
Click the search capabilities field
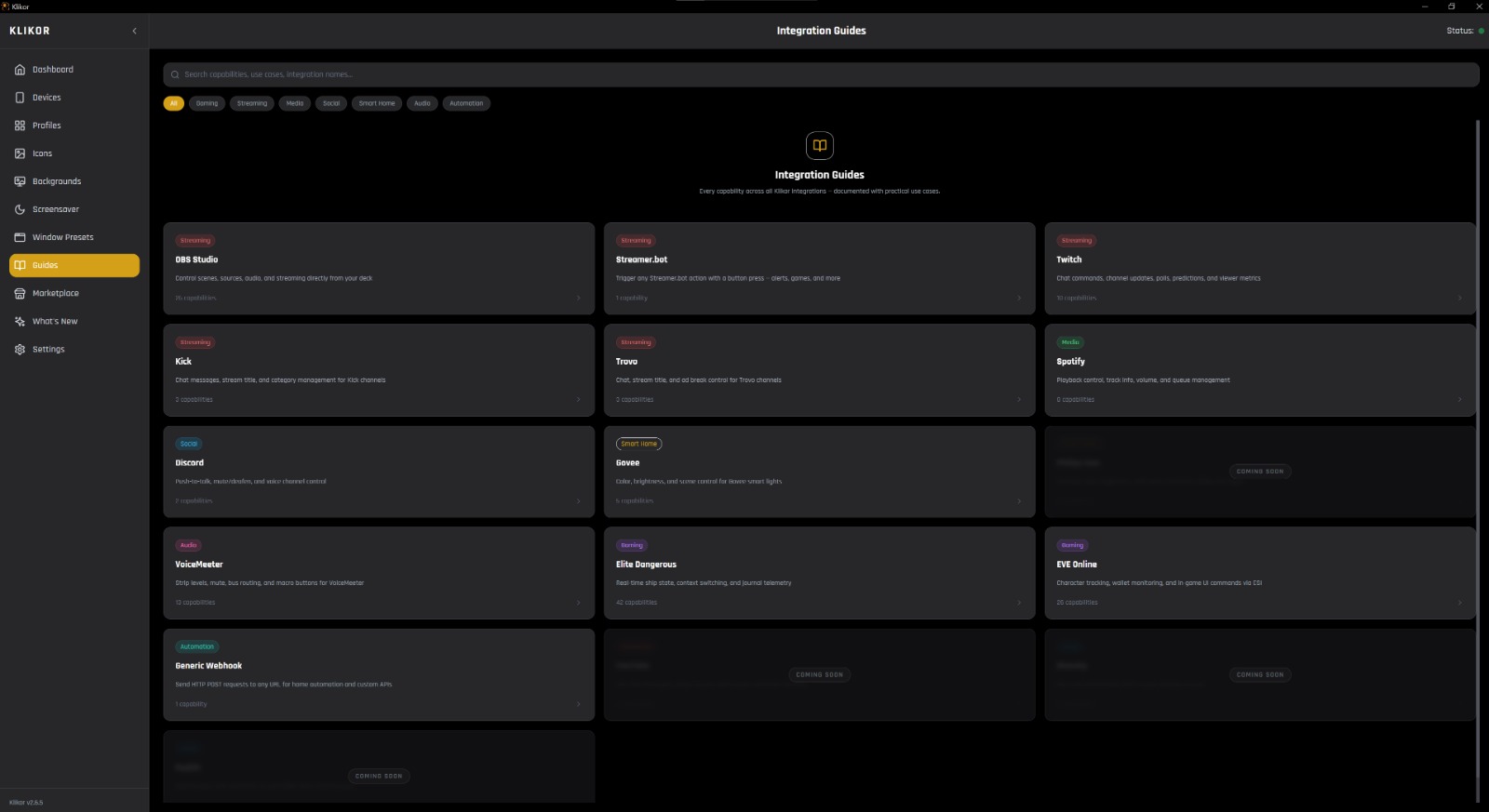(821, 74)
